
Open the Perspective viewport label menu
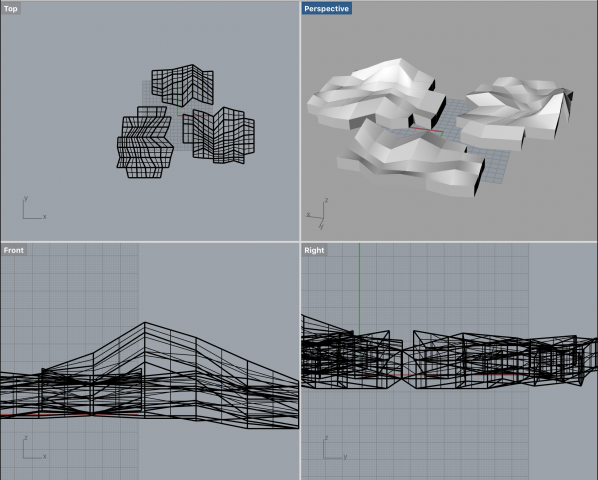click(326, 8)
